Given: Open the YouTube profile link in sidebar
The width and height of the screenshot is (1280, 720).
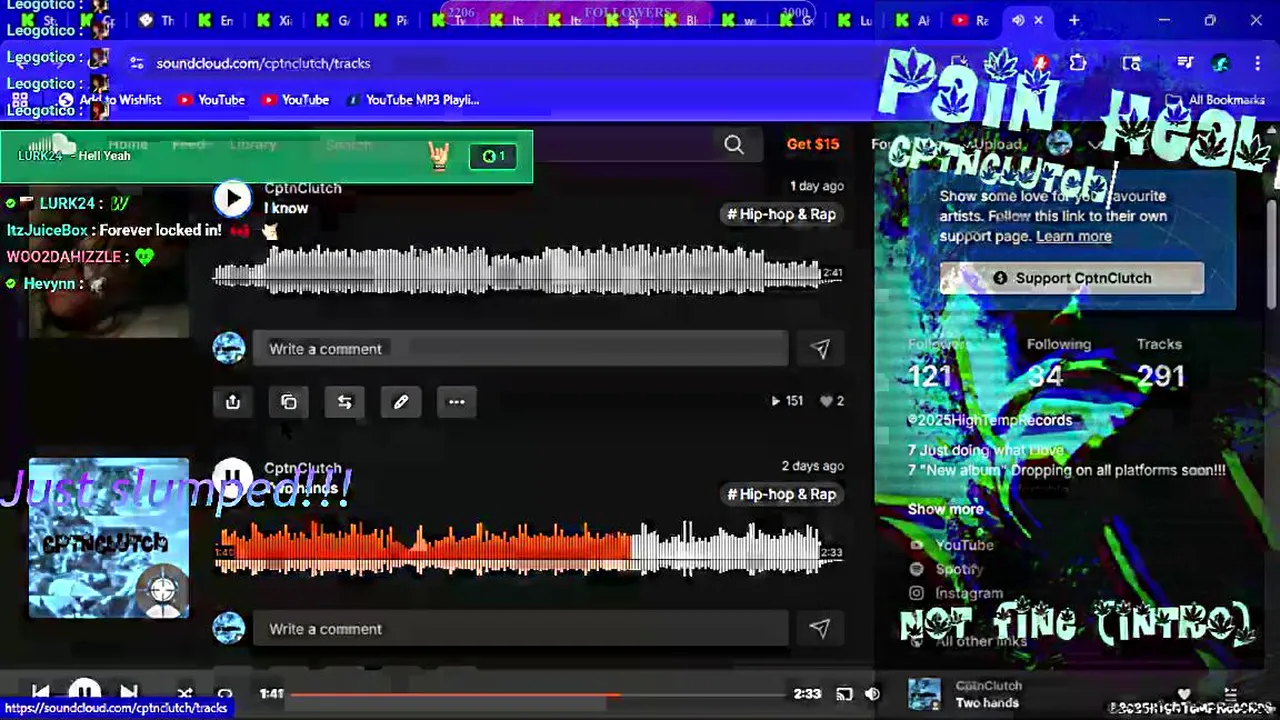Looking at the screenshot, I should click(x=964, y=545).
